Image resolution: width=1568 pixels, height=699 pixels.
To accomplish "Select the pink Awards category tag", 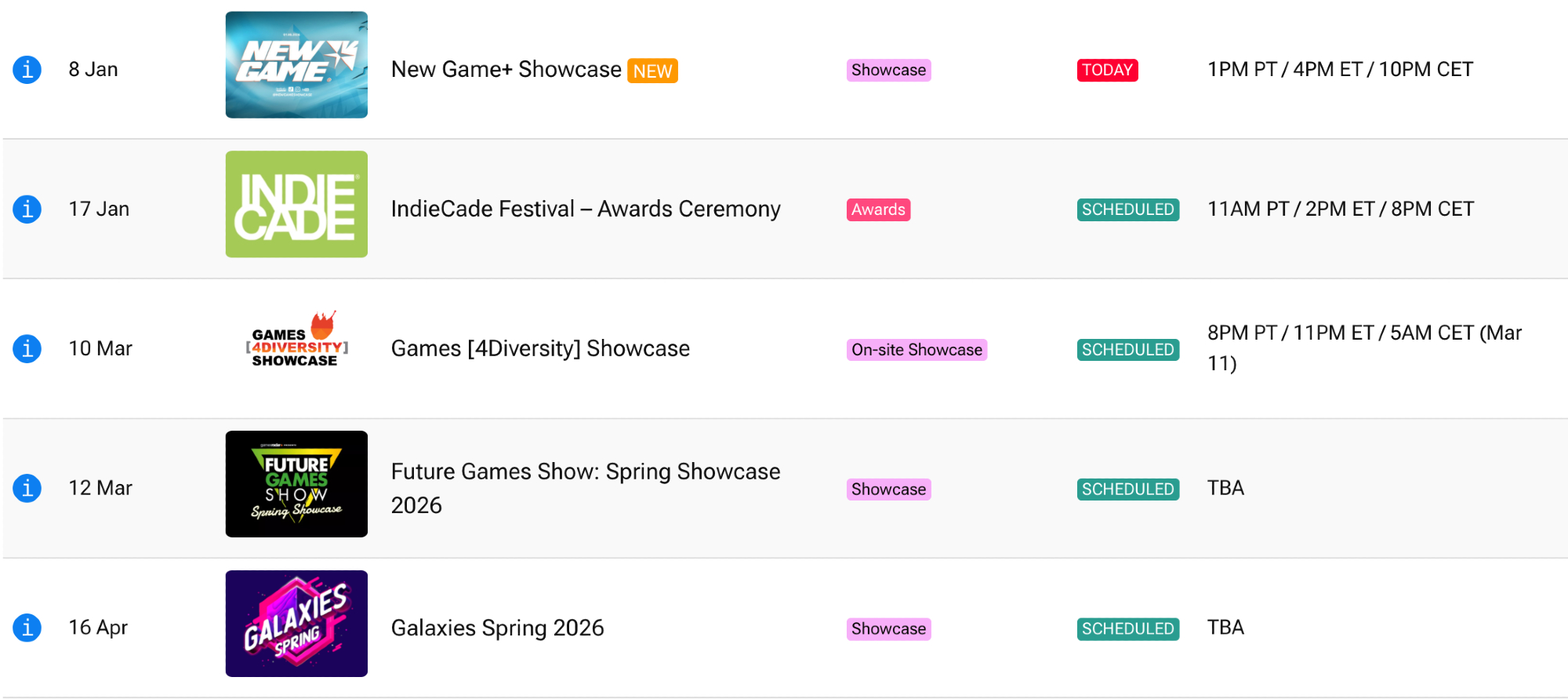I will click(x=878, y=210).
